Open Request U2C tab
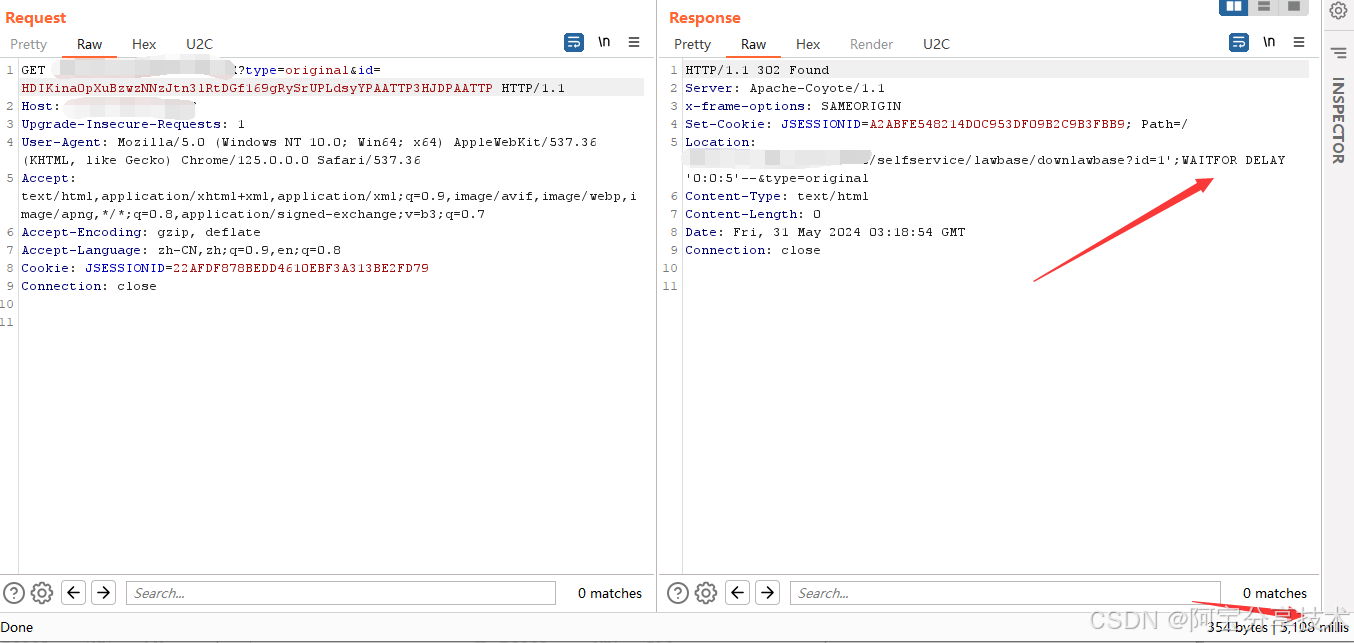1354x643 pixels. point(199,44)
